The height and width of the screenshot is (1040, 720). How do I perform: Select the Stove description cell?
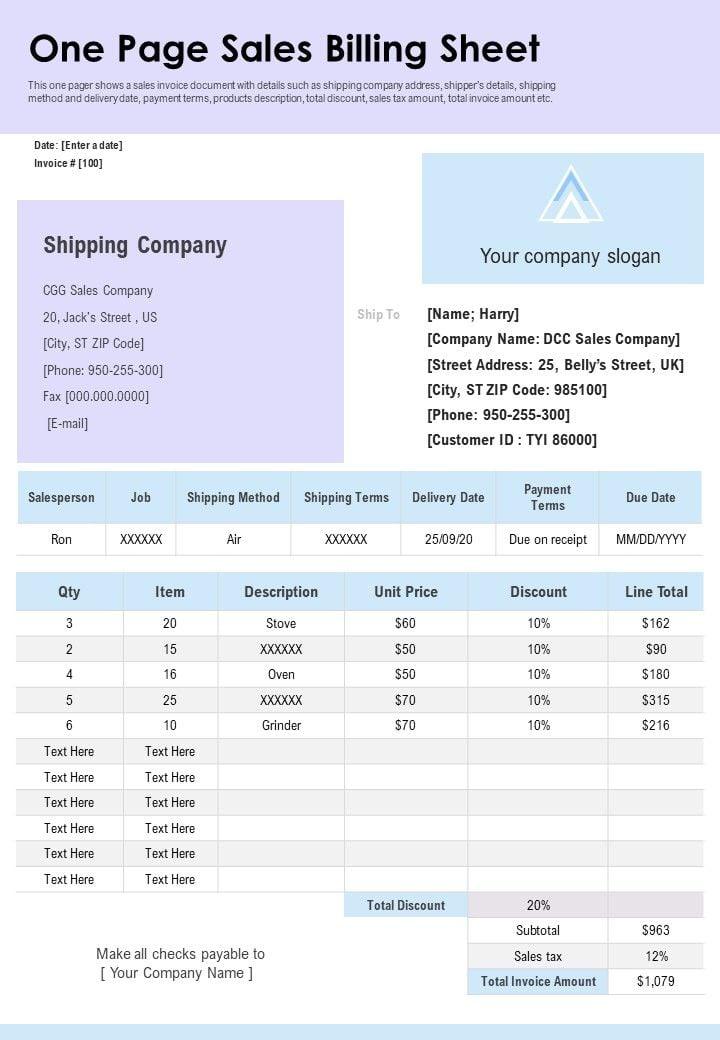281,623
